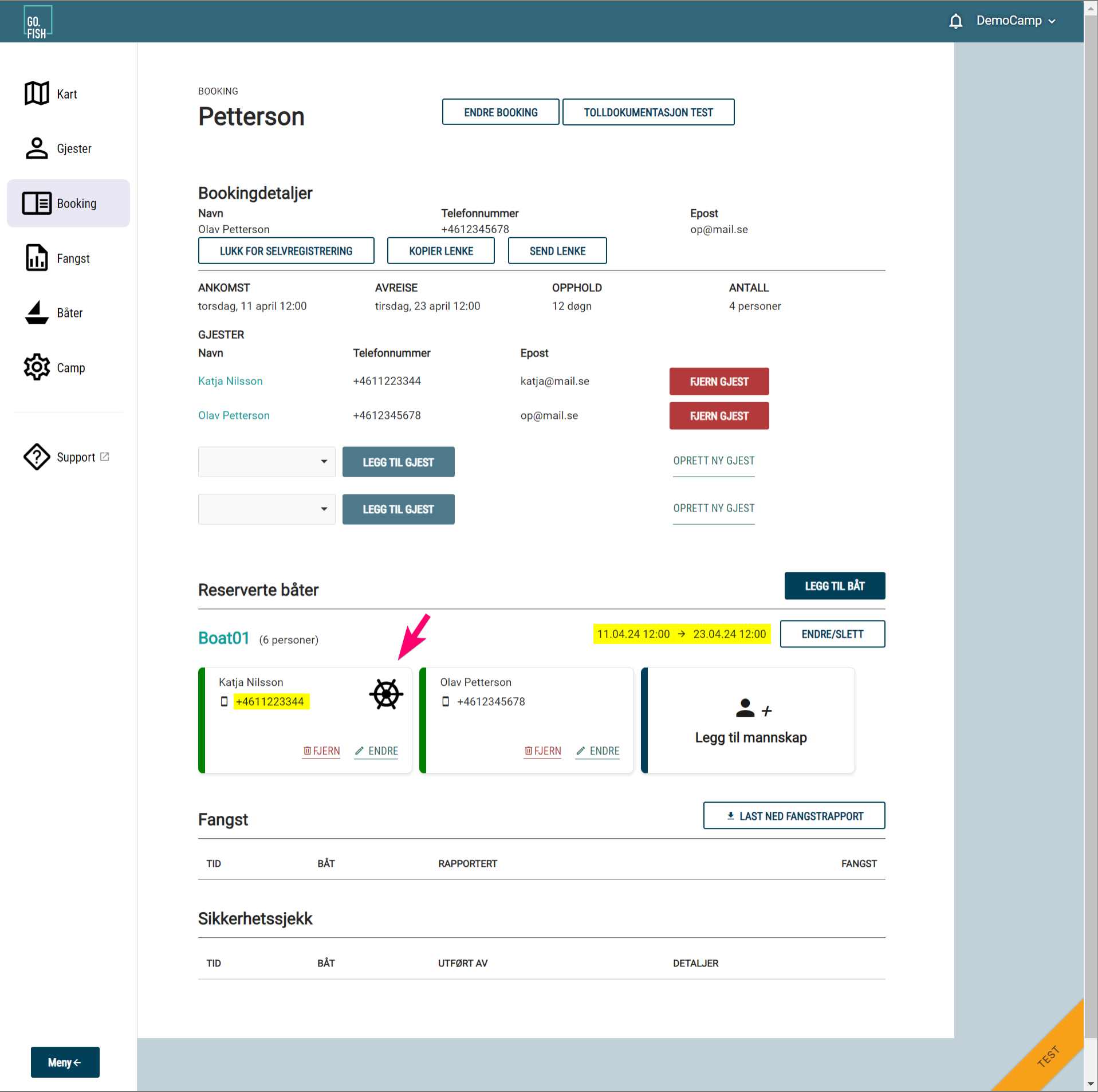Click ENDRE on Olav Petterson's crew card
The width and height of the screenshot is (1098, 1092).
tap(597, 751)
